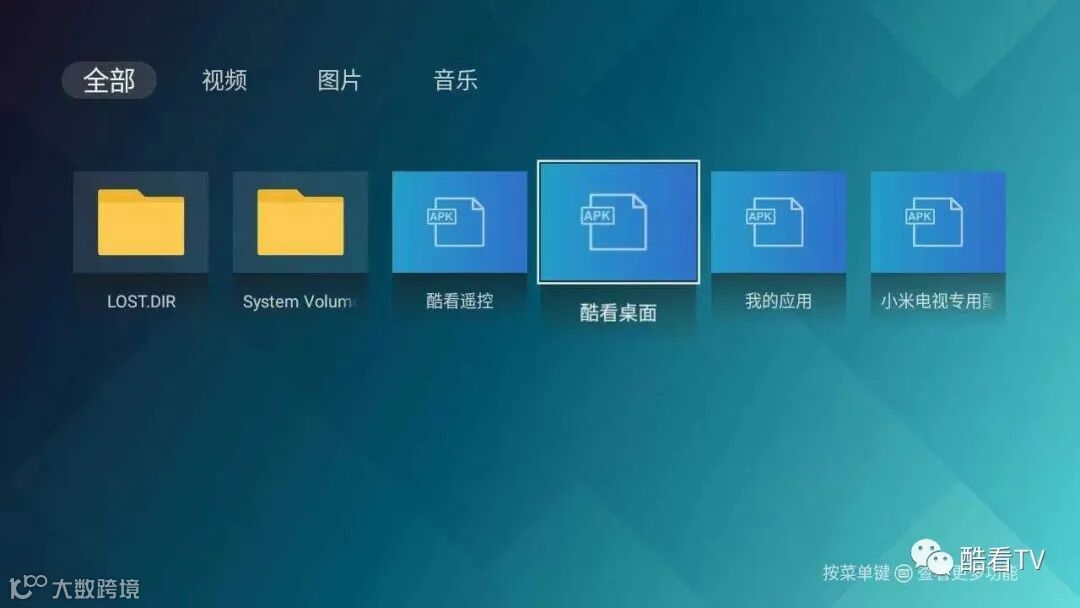Switch to the 图片 tab
This screenshot has height=608, width=1080.
pyautogui.click(x=340, y=81)
